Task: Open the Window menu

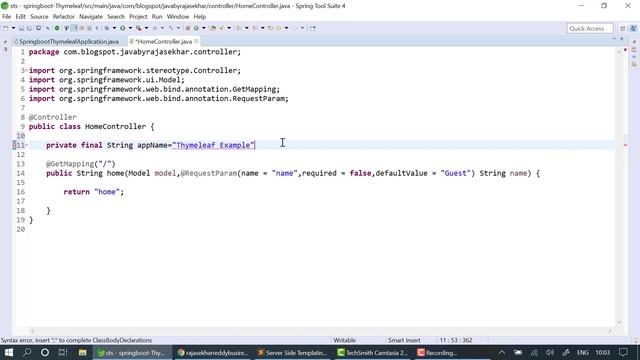Action: [178, 17]
